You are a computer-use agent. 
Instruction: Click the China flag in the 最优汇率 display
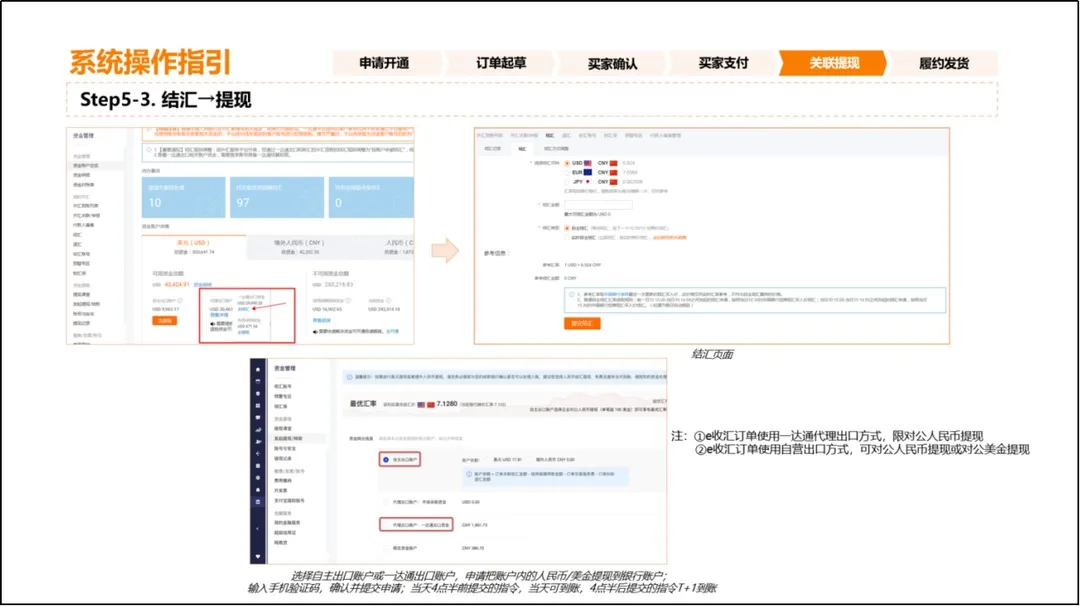[432, 405]
